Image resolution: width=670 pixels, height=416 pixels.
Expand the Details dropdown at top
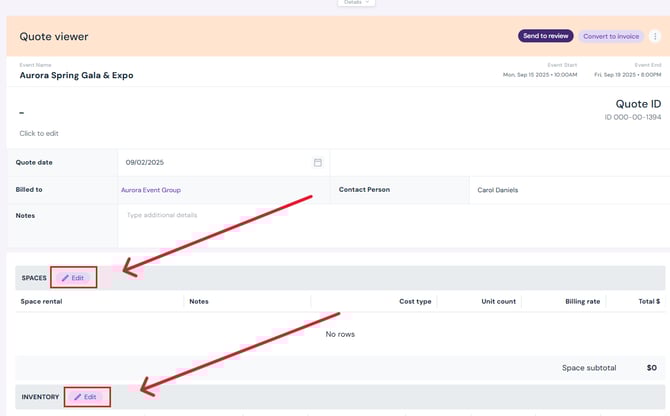coord(356,3)
